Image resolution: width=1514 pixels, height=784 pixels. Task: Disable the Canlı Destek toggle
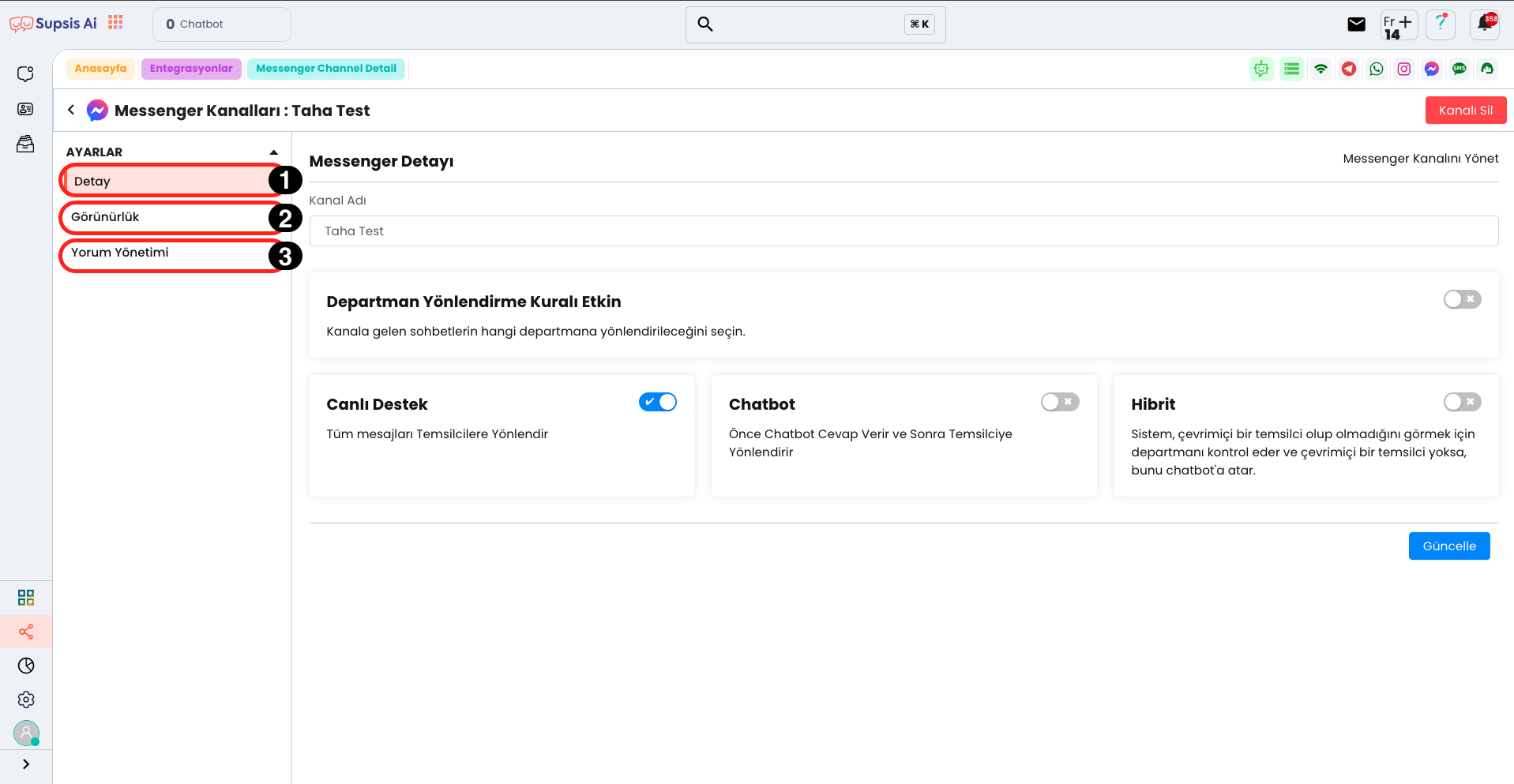[658, 402]
